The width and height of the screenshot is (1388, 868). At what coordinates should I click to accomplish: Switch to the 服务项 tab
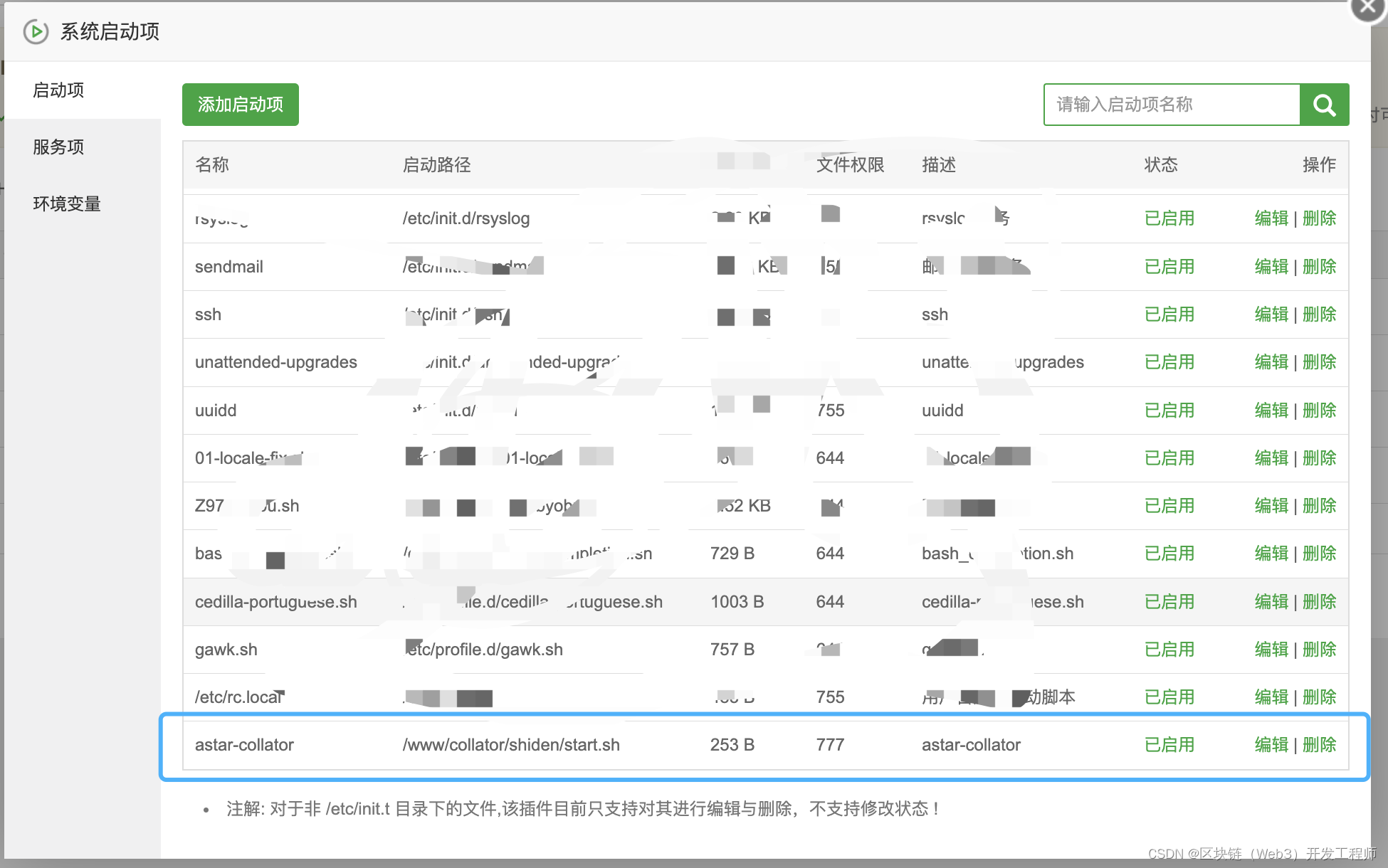click(x=58, y=147)
